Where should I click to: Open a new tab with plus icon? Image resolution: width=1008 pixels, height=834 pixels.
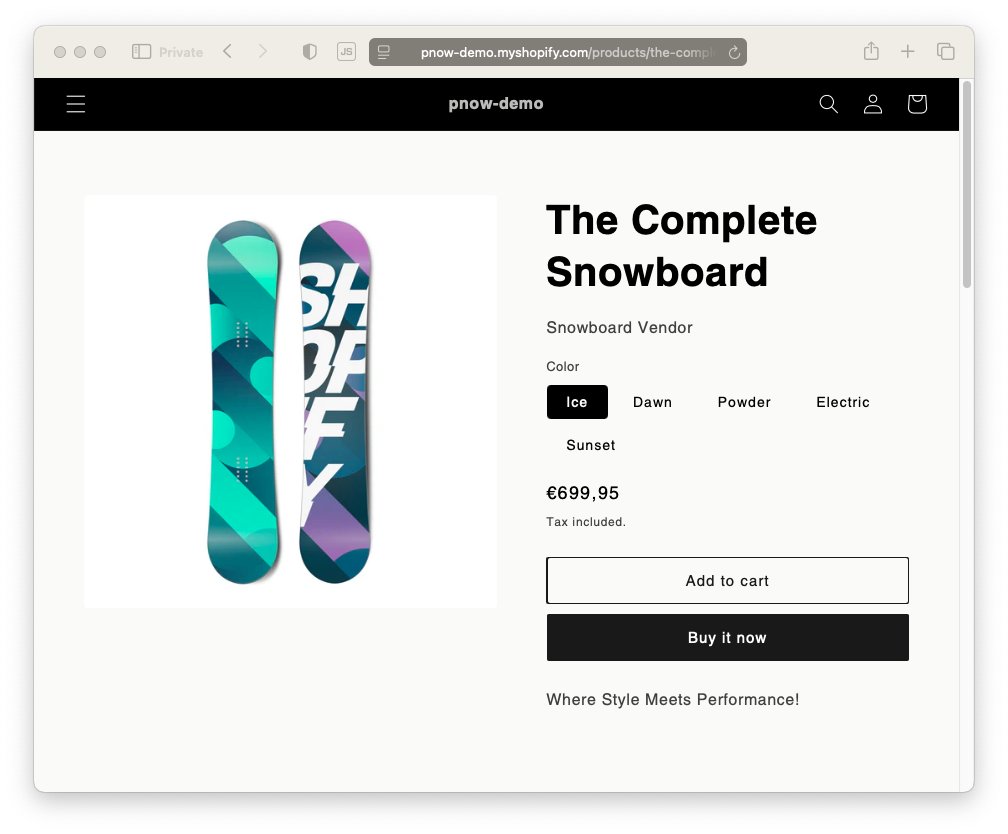tap(908, 51)
